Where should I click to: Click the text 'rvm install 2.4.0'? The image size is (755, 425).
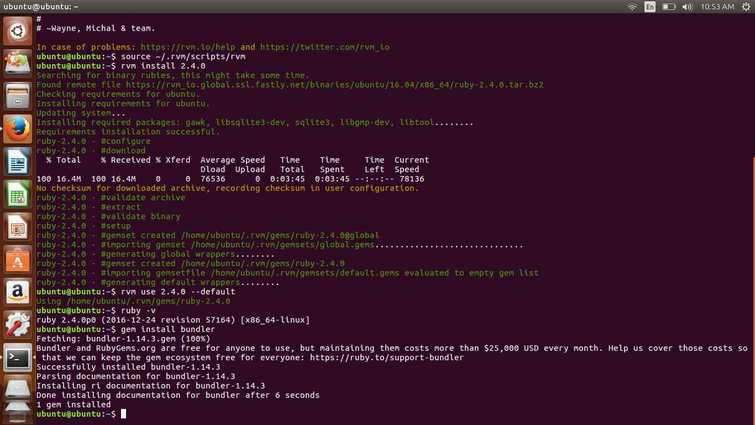[x=163, y=66]
